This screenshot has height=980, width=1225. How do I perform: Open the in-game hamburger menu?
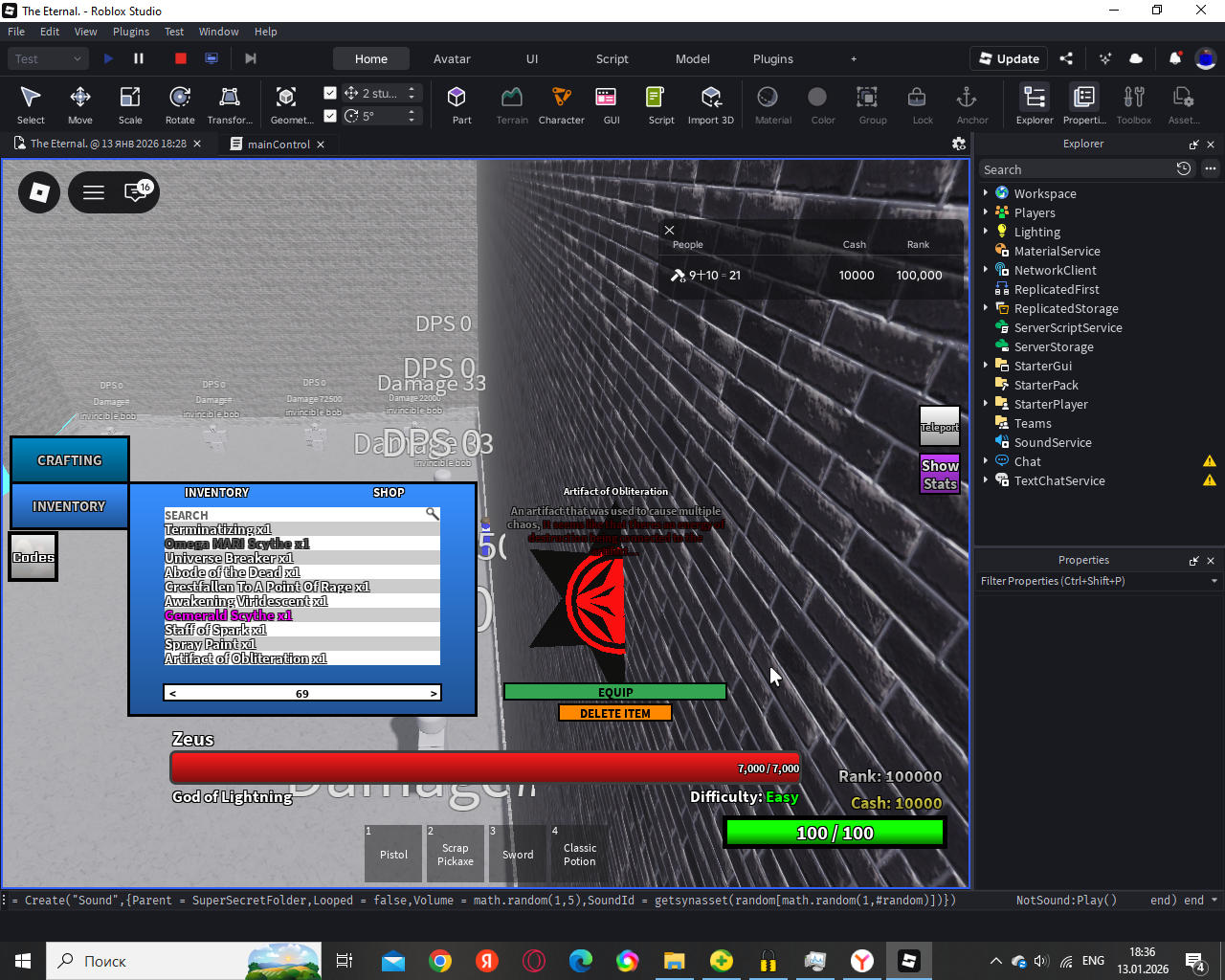coord(94,192)
